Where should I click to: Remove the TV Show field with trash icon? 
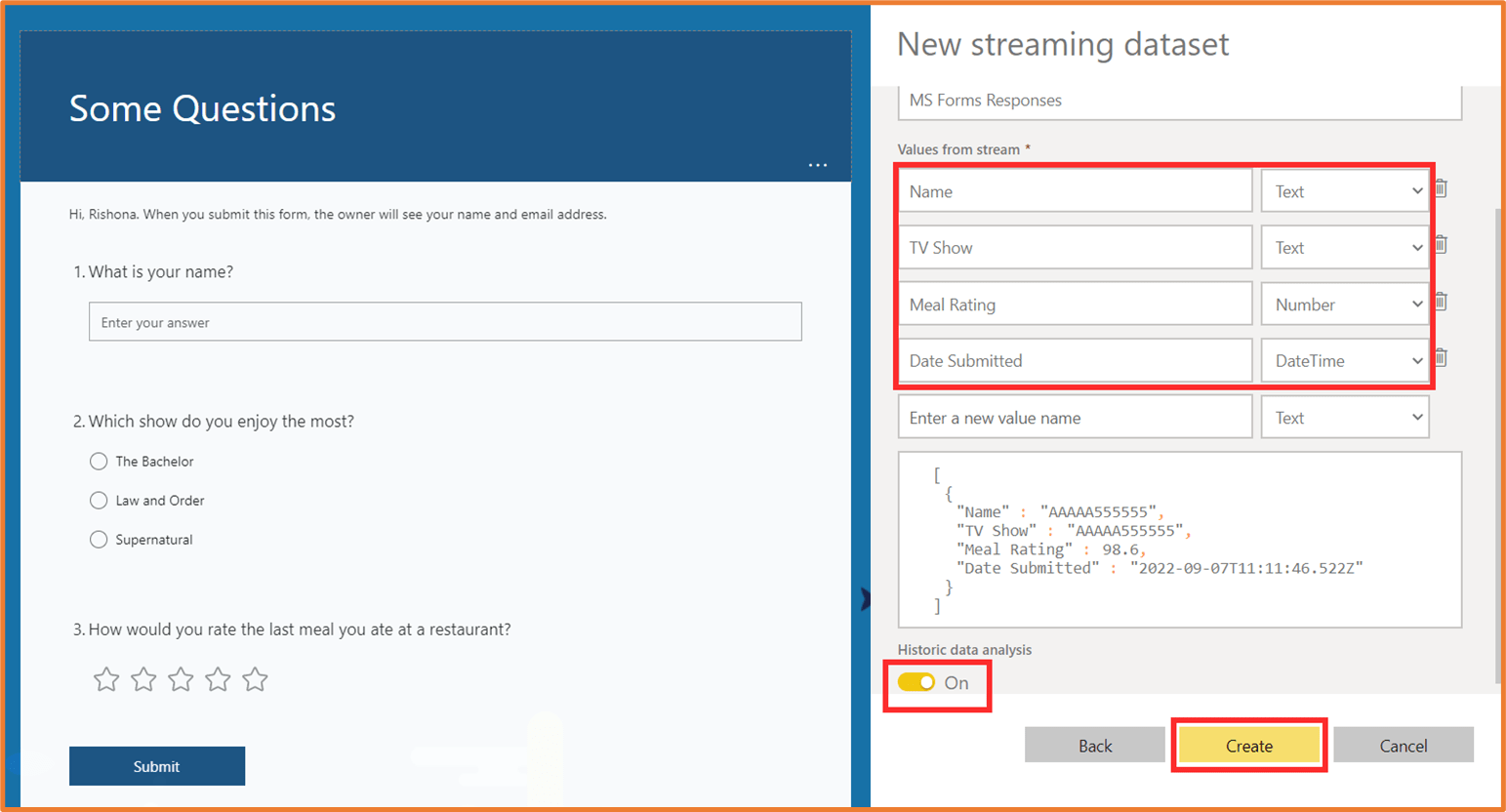[1441, 246]
